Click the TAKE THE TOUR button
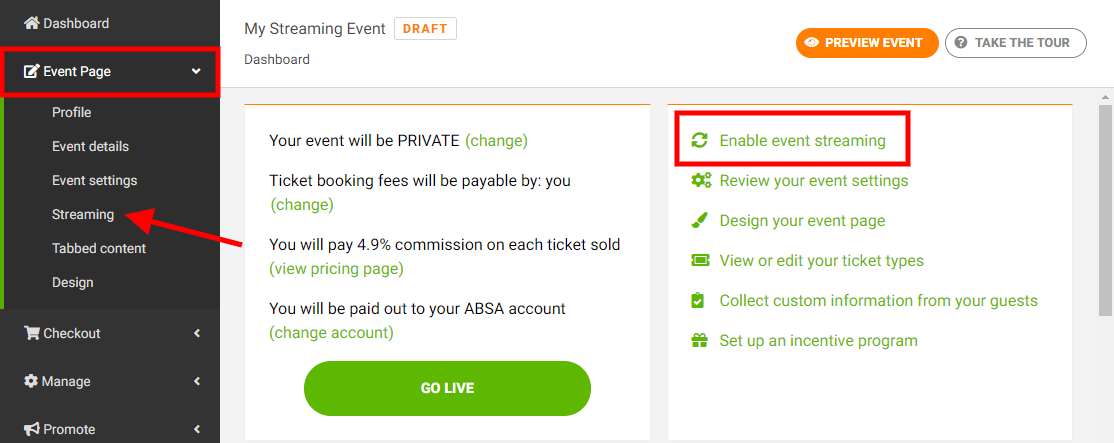Screen dimensions: 1114x443 coord(1015,43)
